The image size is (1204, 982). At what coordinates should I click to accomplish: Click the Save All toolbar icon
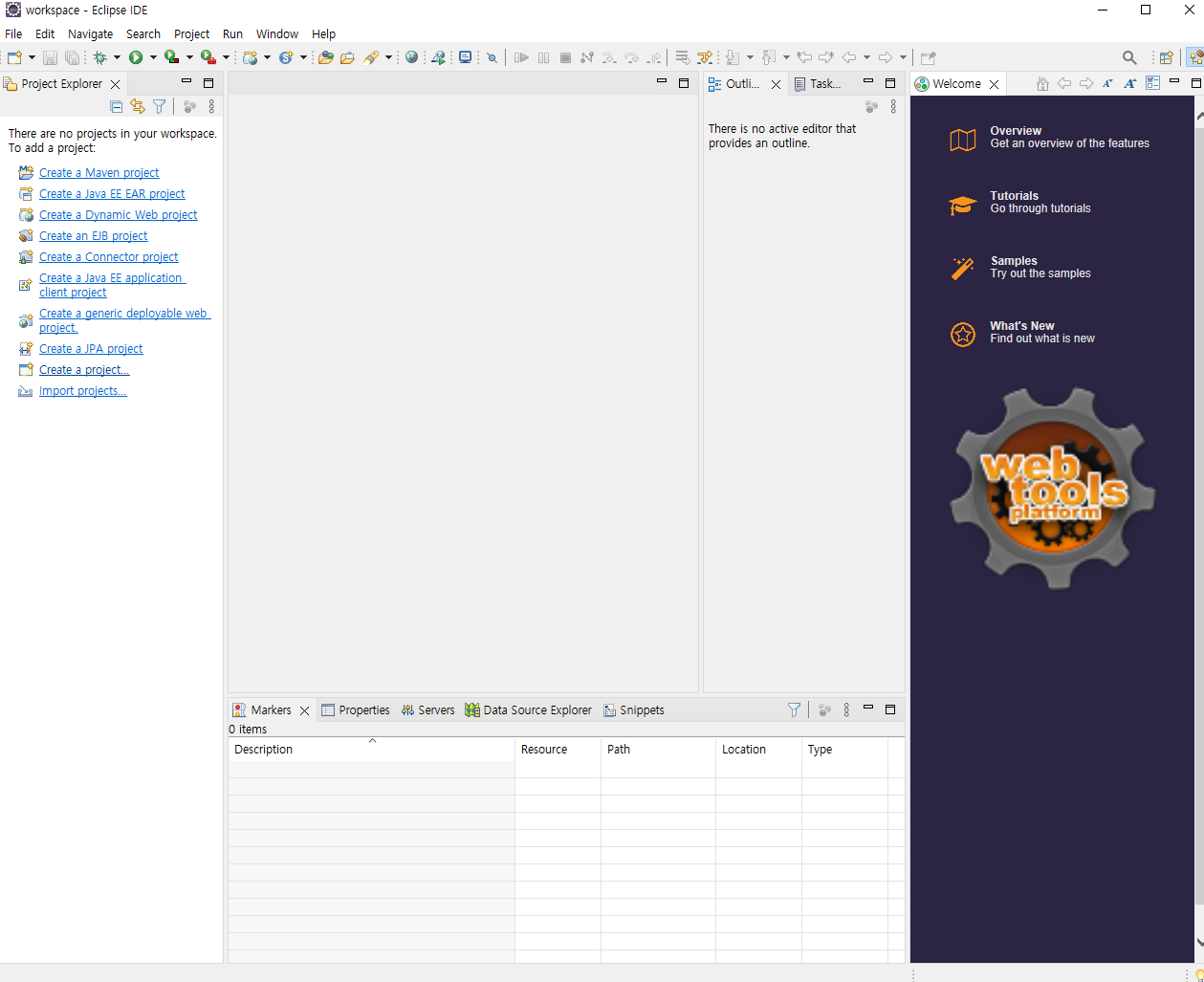click(72, 57)
